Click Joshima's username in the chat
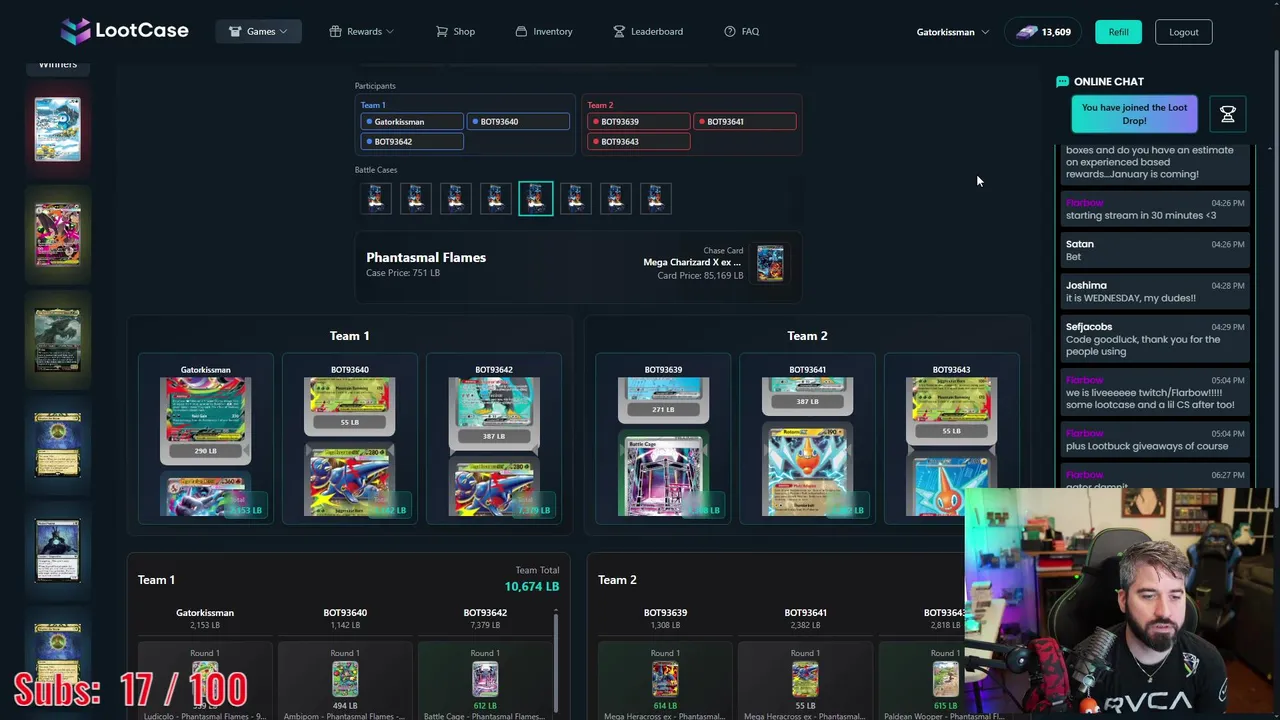The image size is (1280, 720). coord(1086,286)
